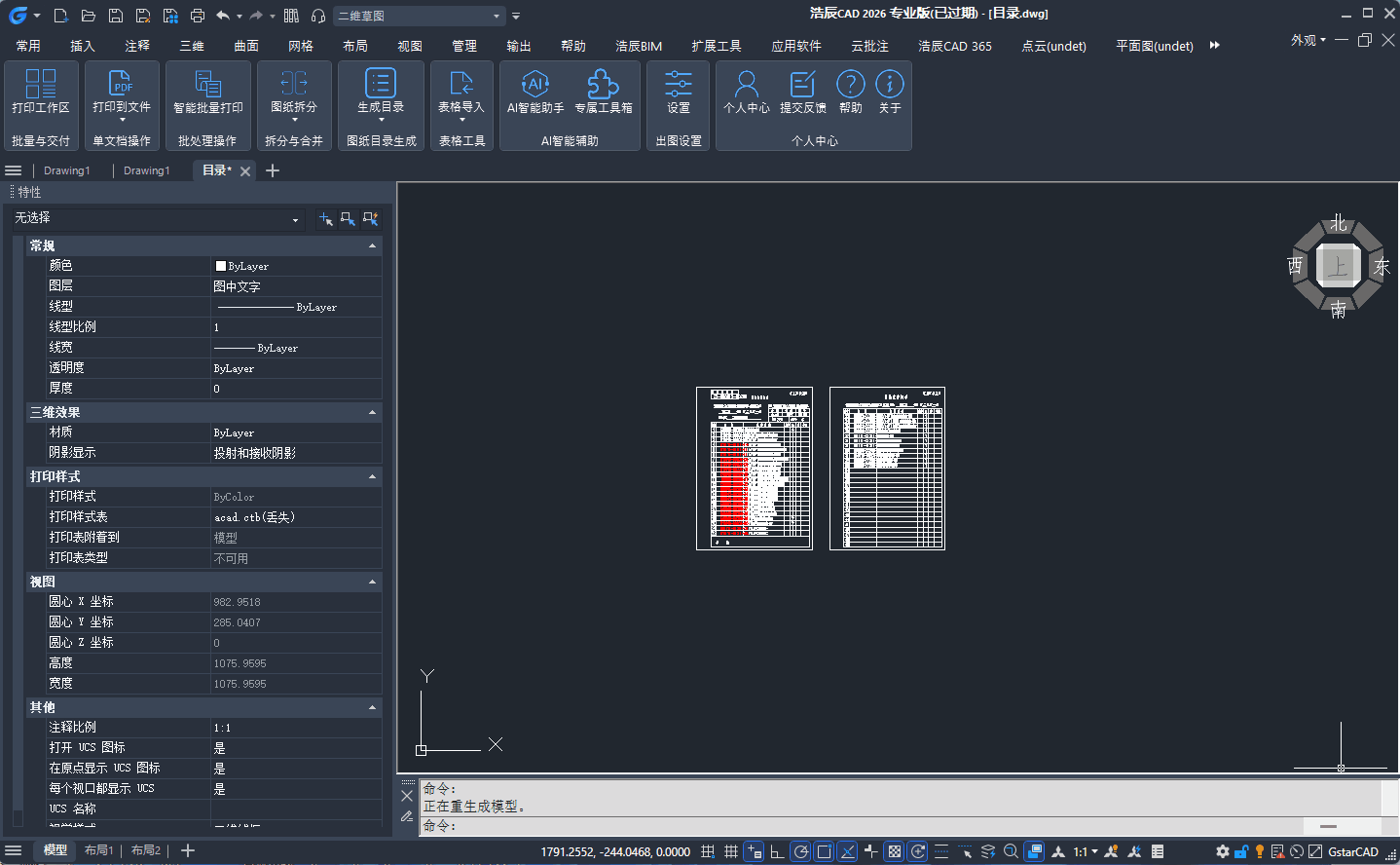The image size is (1400, 865).
Task: Switch to 布局1 layout tab
Action: [98, 850]
